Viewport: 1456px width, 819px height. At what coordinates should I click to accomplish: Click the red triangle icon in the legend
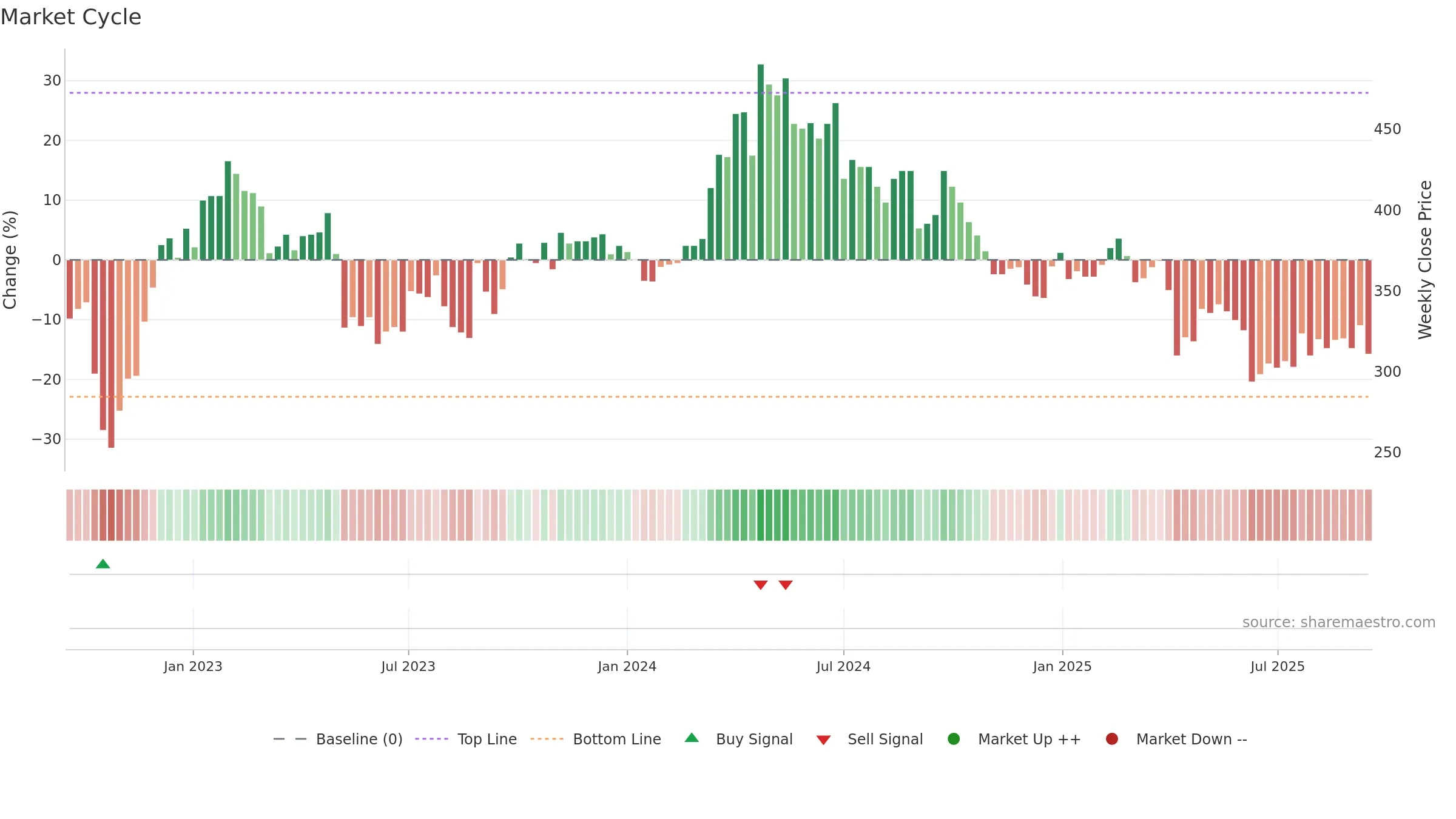click(x=823, y=740)
